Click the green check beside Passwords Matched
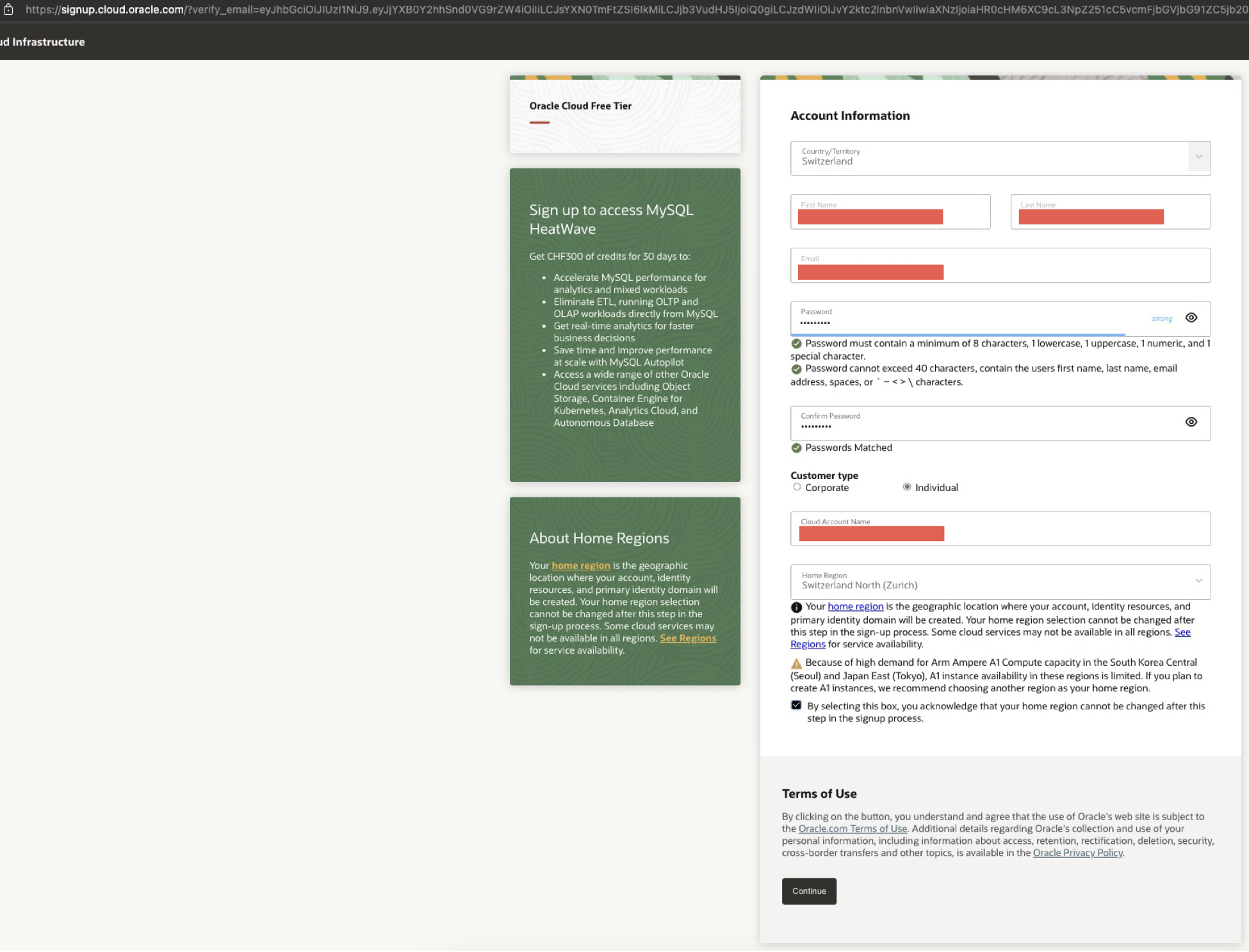The height and width of the screenshot is (952, 1249). click(796, 448)
